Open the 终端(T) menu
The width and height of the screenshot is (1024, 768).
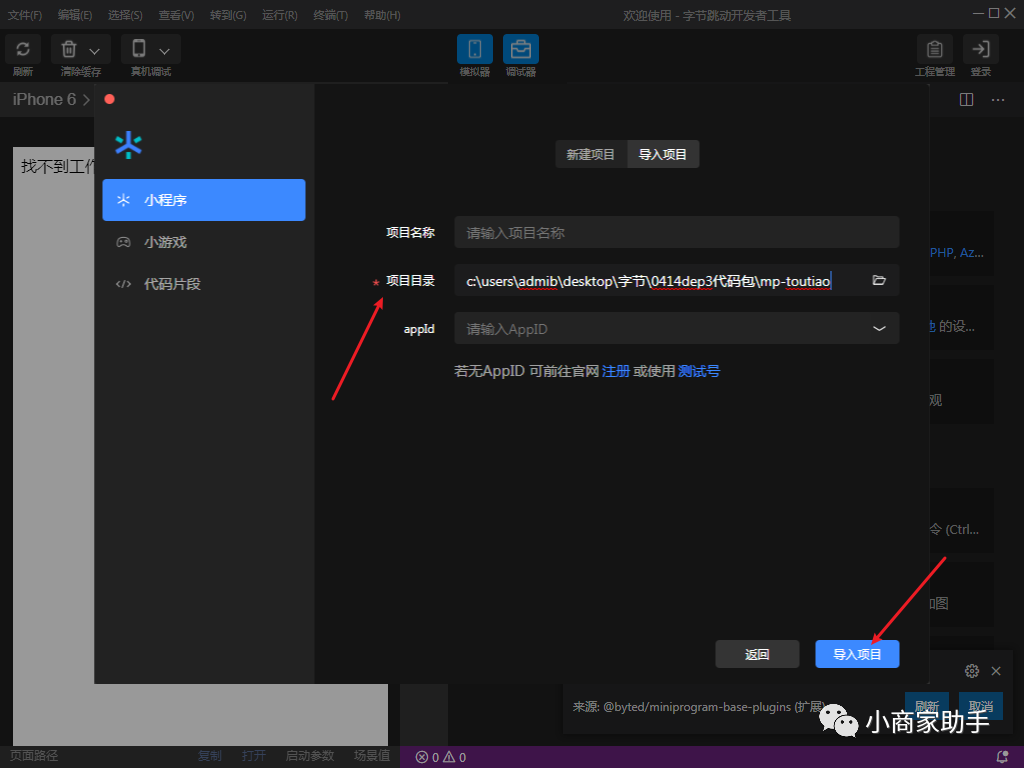click(330, 14)
